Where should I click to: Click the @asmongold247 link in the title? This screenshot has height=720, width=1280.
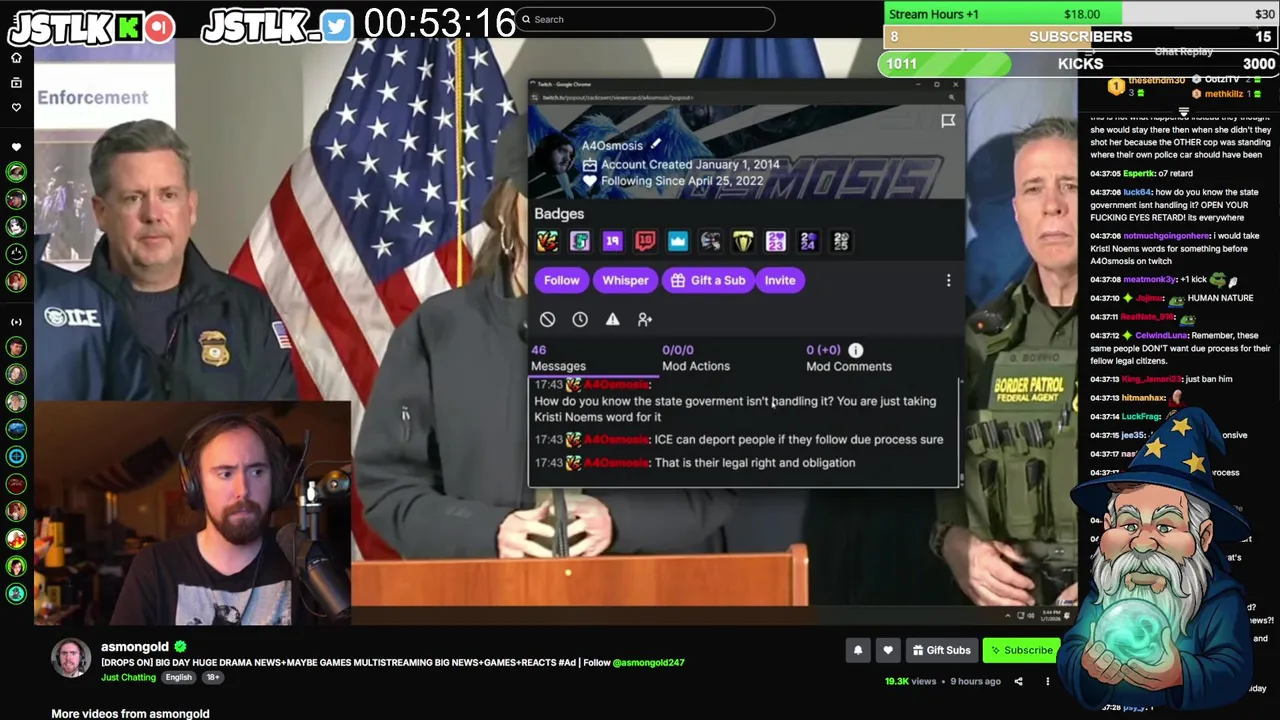648,662
